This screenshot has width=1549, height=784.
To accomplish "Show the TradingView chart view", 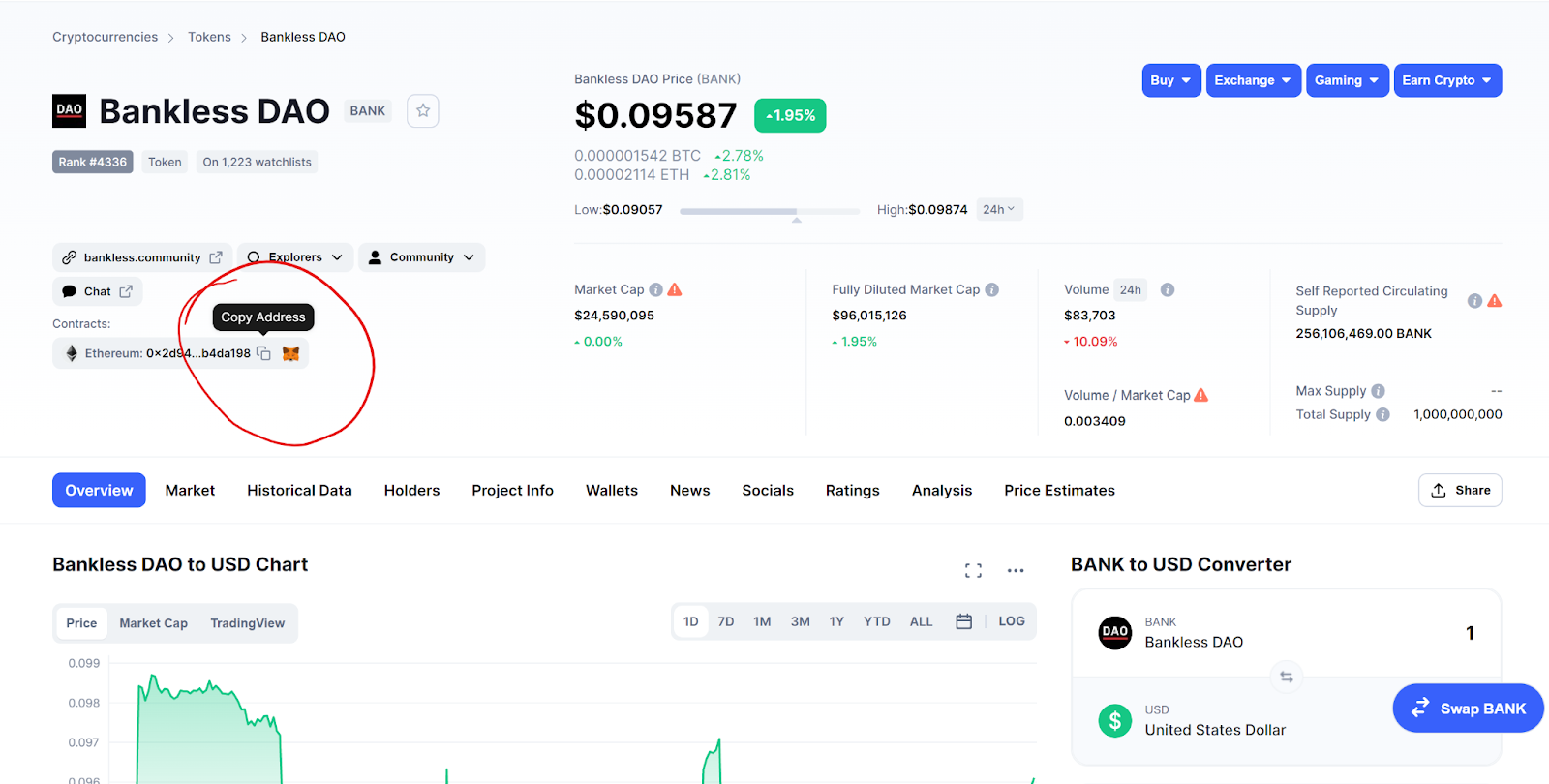I will (248, 623).
